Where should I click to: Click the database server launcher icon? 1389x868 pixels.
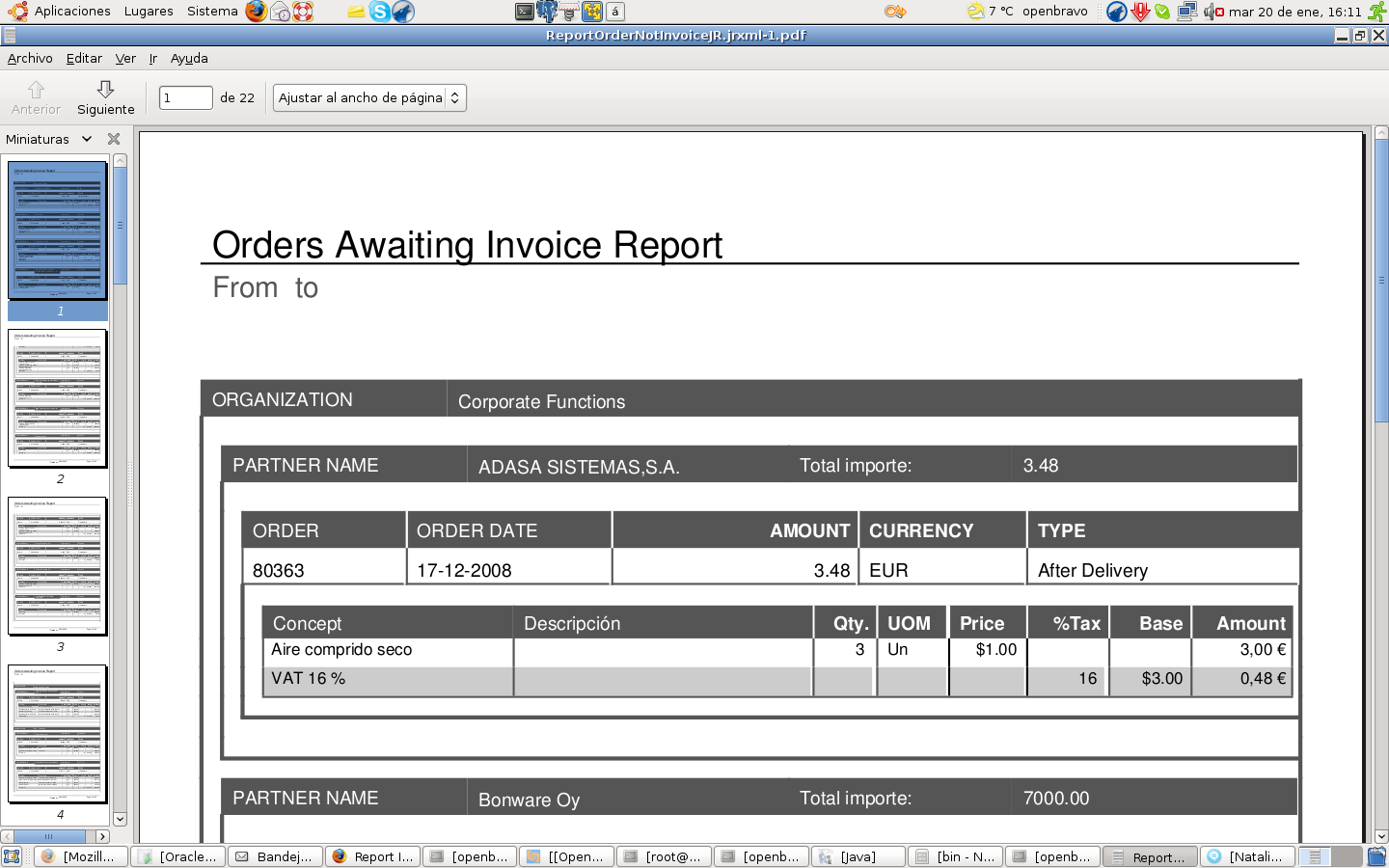(569, 12)
